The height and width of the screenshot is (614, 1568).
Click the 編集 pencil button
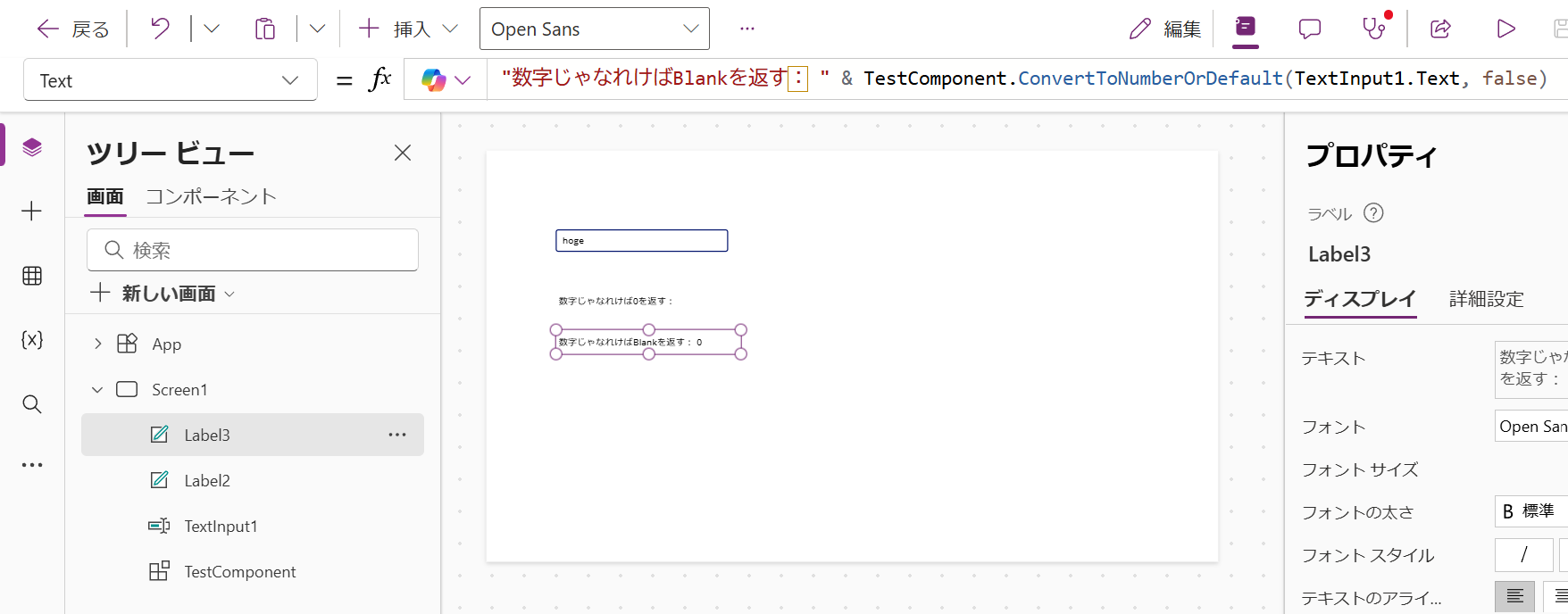1165,29
